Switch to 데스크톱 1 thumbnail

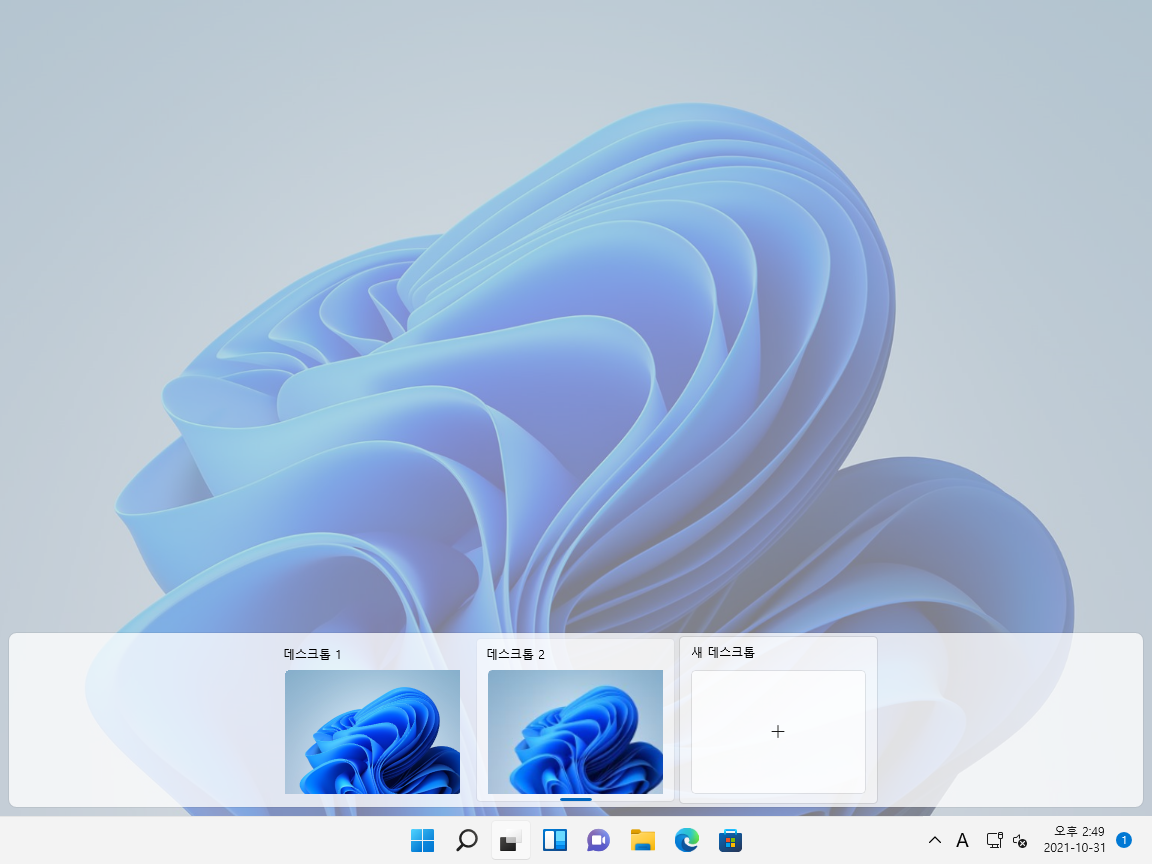(372, 732)
